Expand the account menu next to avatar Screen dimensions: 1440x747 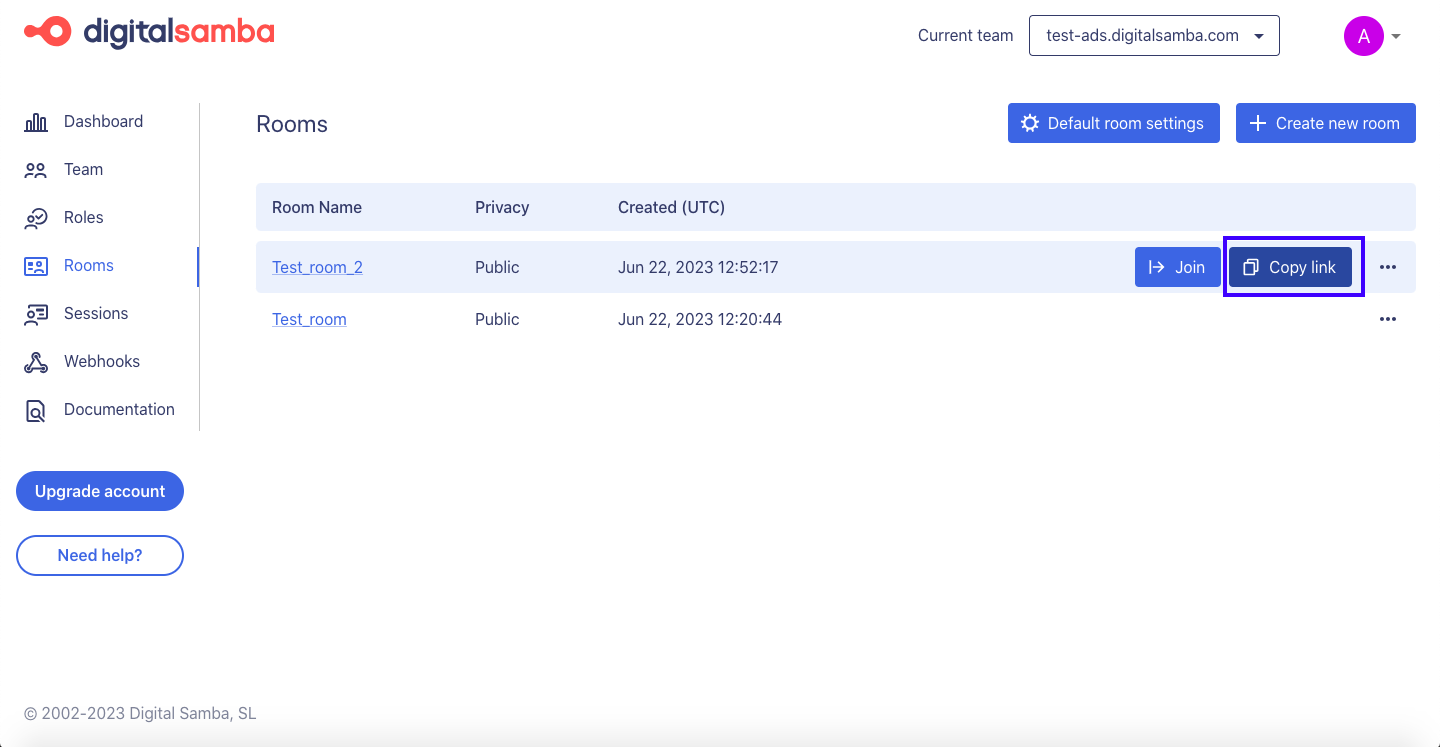pyautogui.click(x=1396, y=35)
